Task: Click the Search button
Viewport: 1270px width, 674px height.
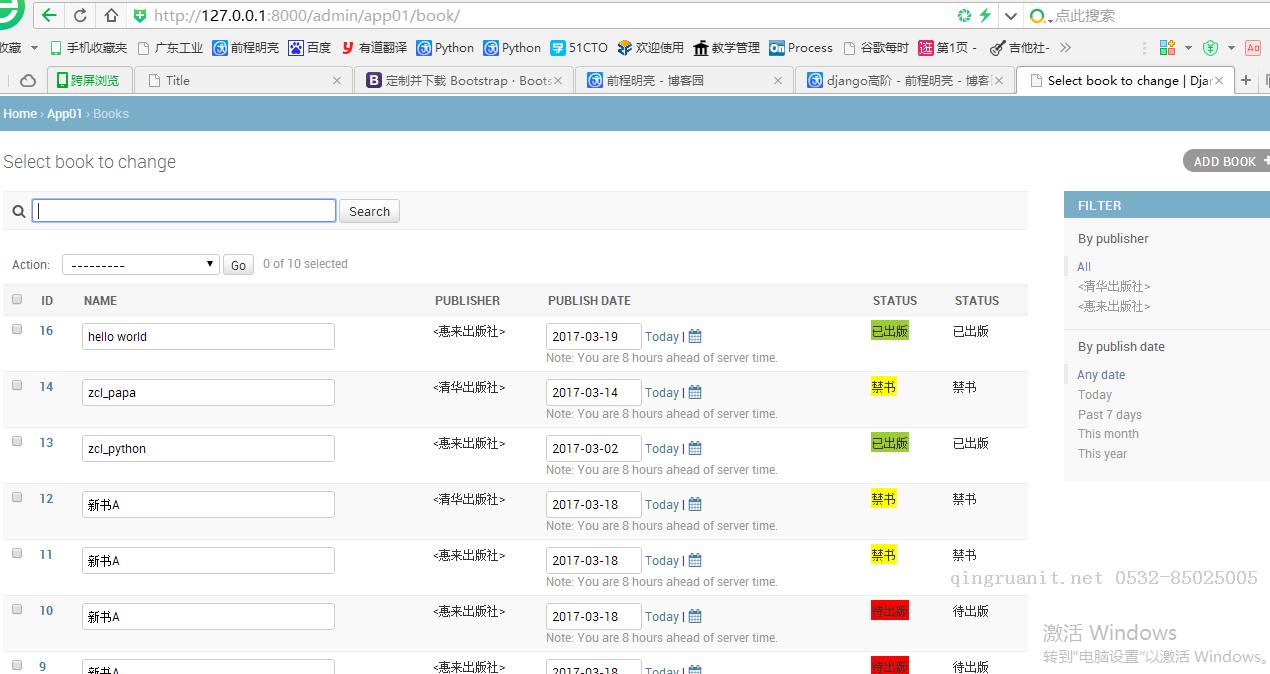Action: 369,211
